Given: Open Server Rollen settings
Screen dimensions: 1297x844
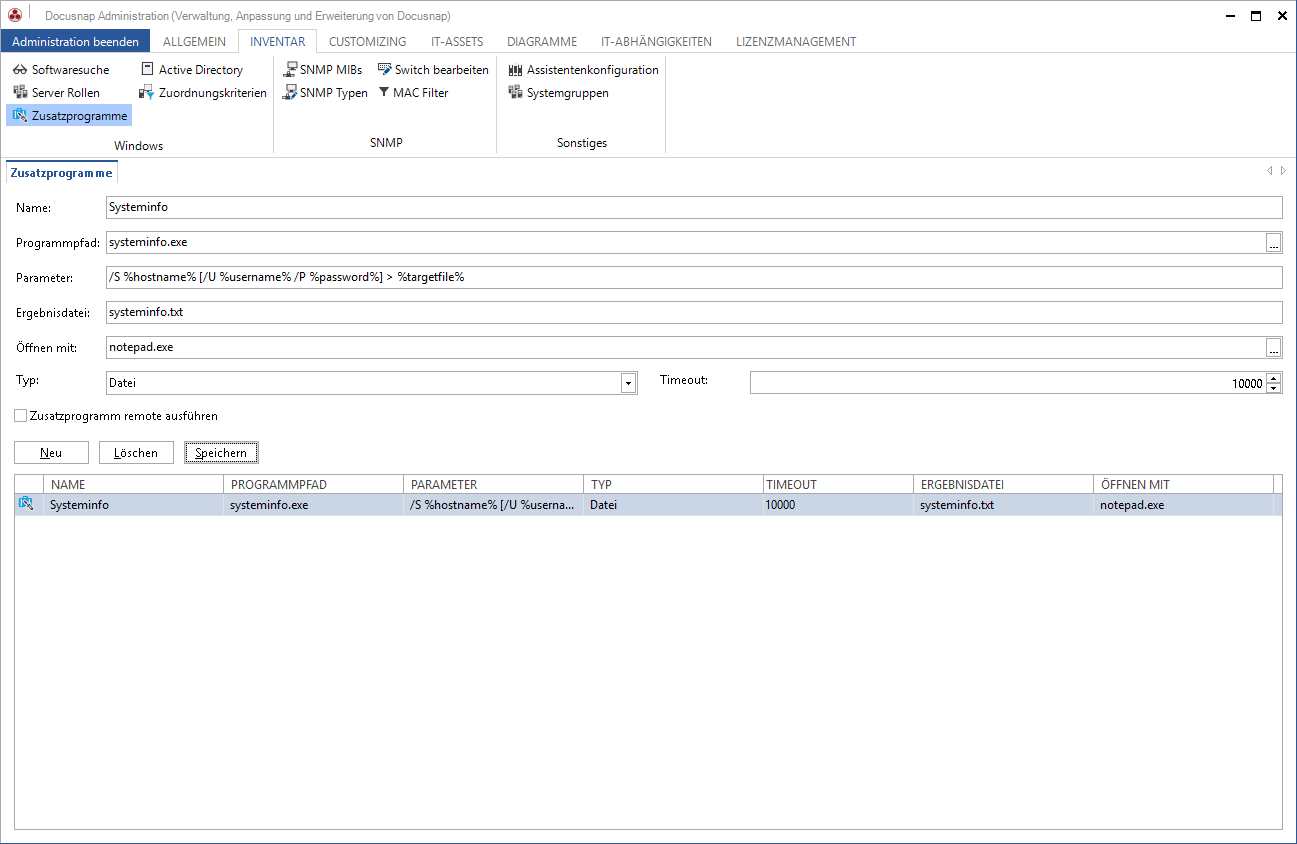Looking at the screenshot, I should coord(56,93).
